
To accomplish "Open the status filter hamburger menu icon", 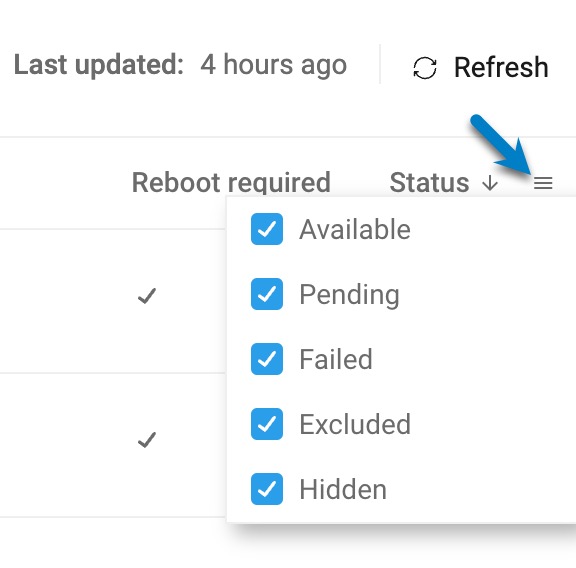I will (543, 183).
